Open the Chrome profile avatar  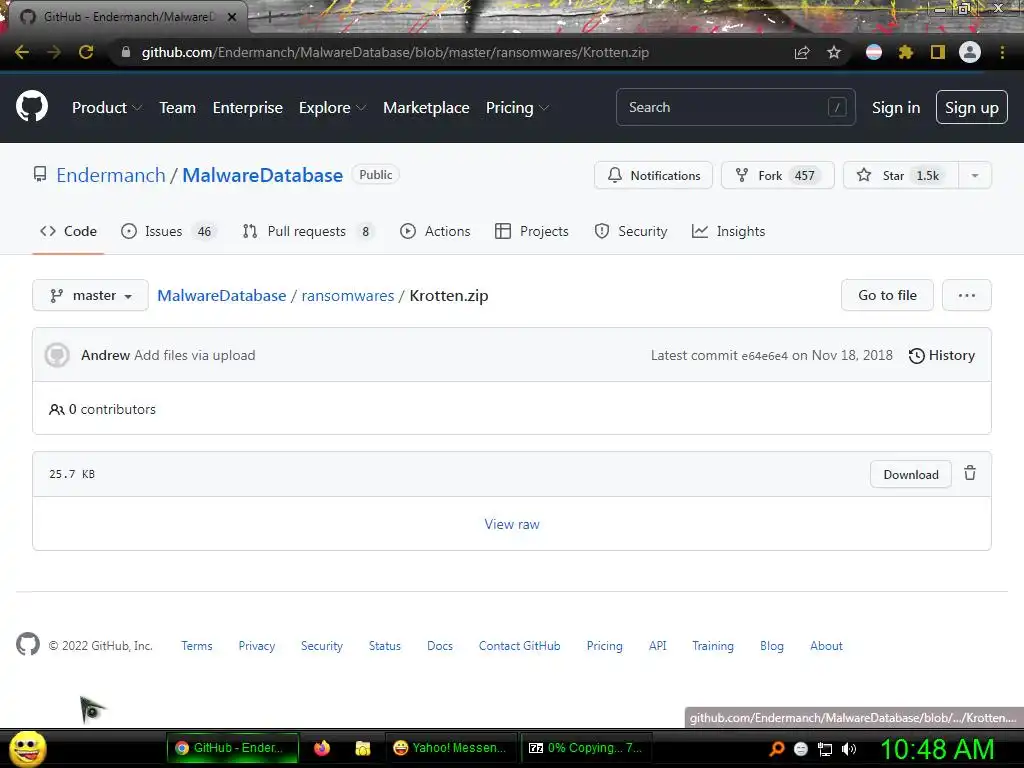tap(970, 52)
